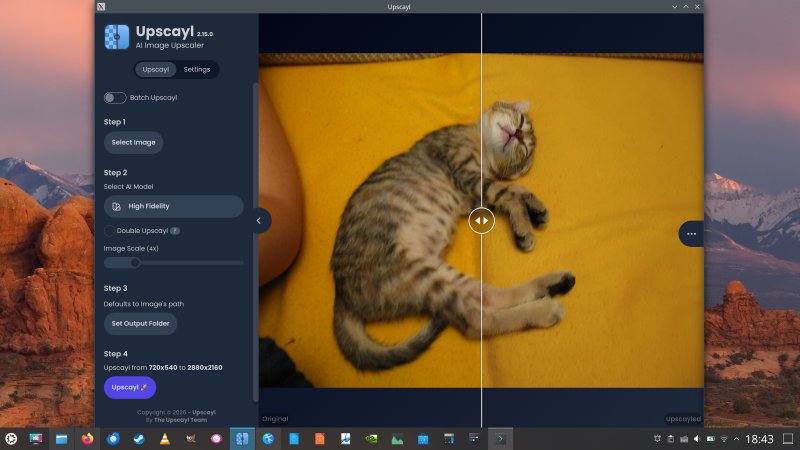
Task: Open the pink round app in taskbar
Action: point(216,439)
